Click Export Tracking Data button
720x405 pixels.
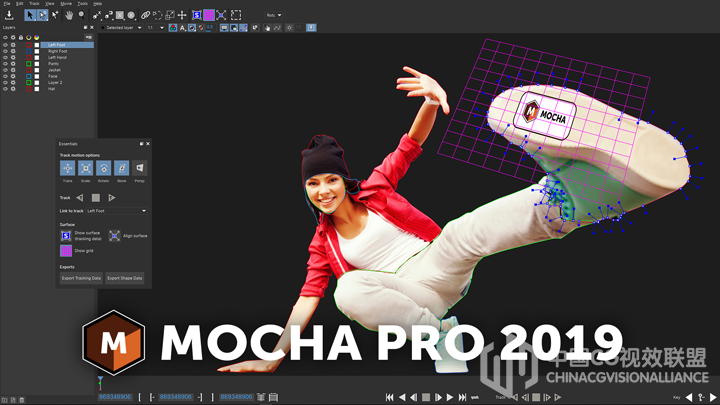(81, 278)
